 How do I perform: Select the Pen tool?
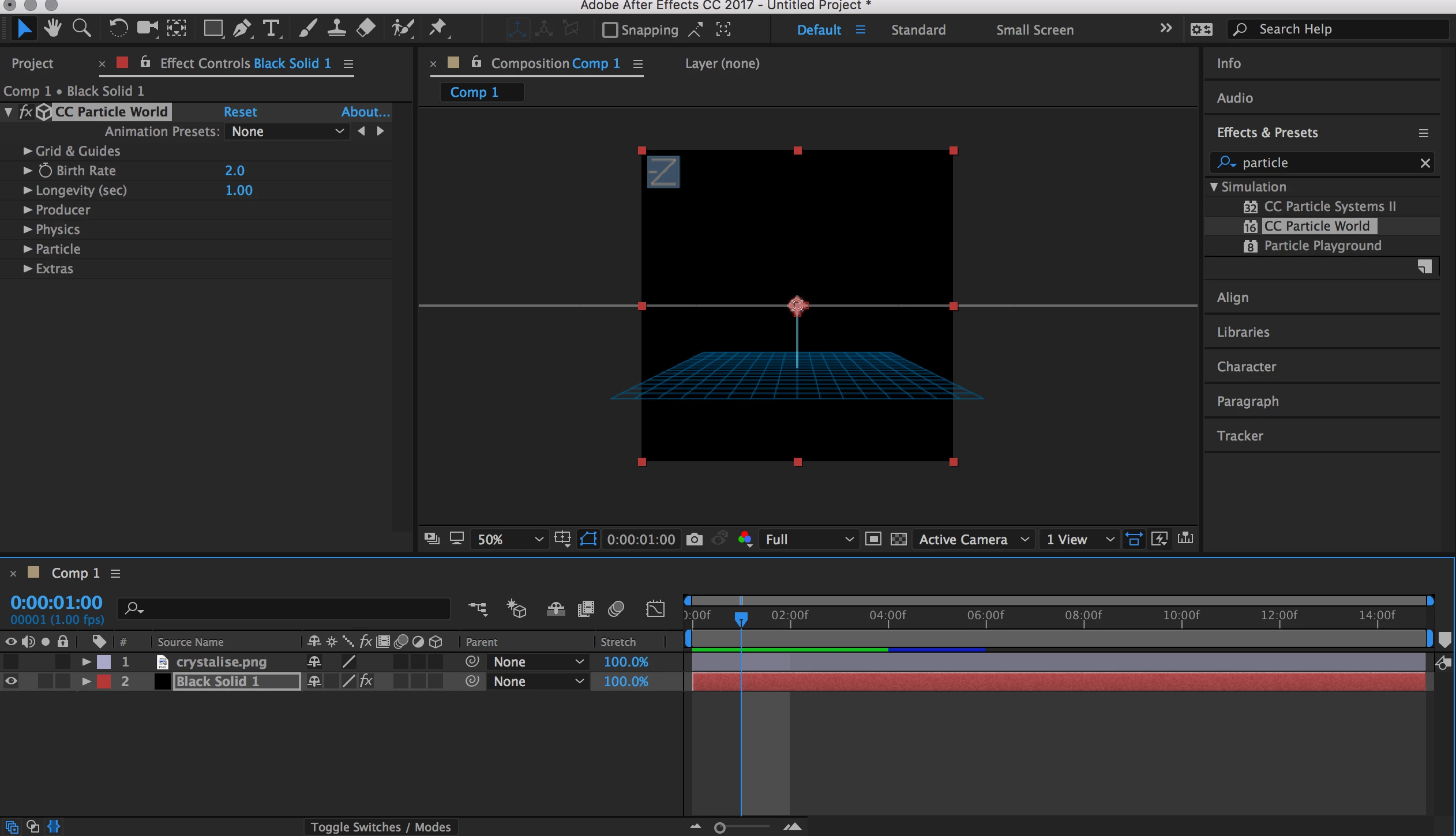242,28
